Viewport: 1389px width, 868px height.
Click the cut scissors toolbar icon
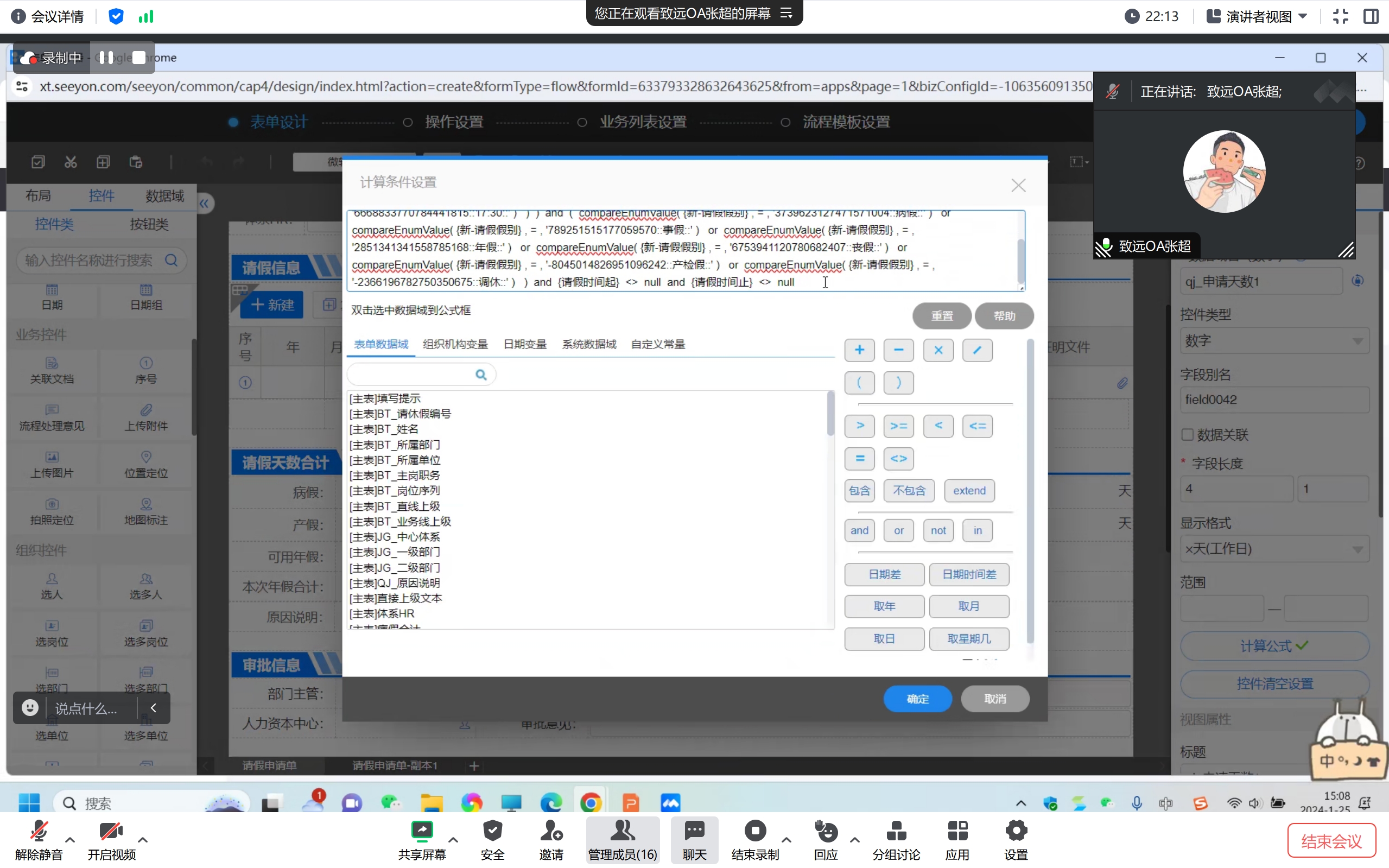71,162
